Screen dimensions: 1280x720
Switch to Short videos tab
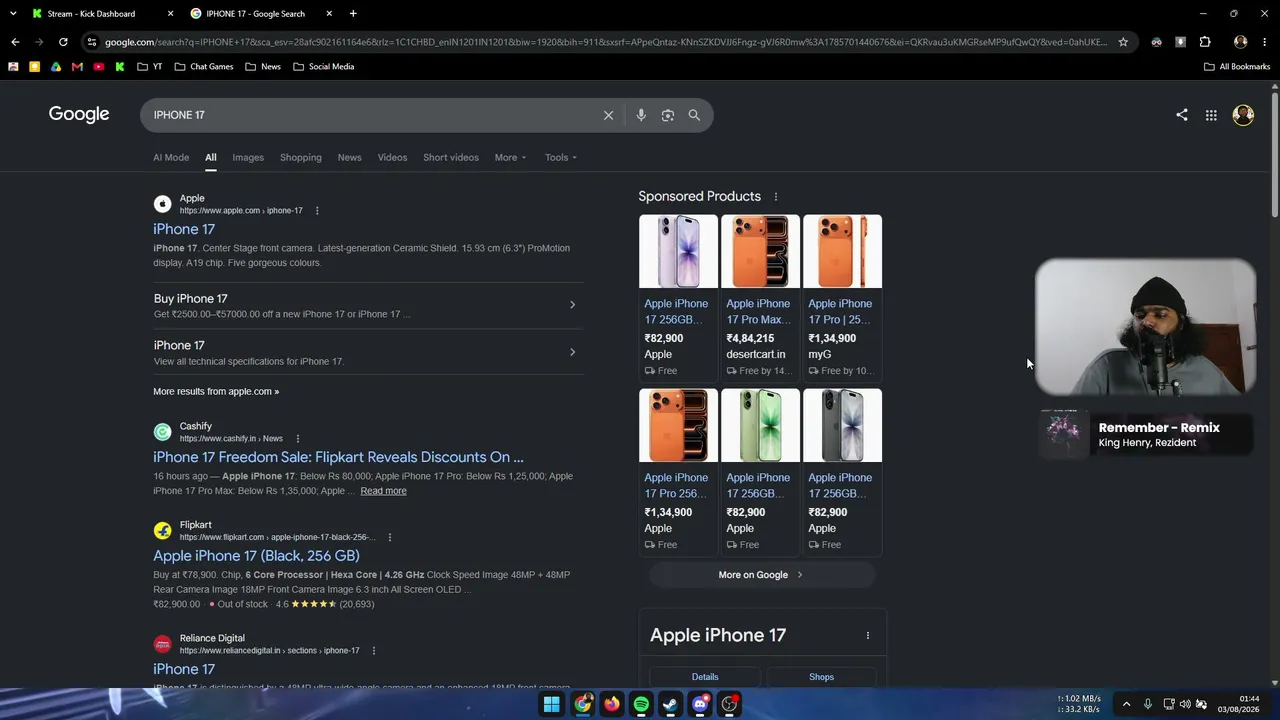coord(451,157)
